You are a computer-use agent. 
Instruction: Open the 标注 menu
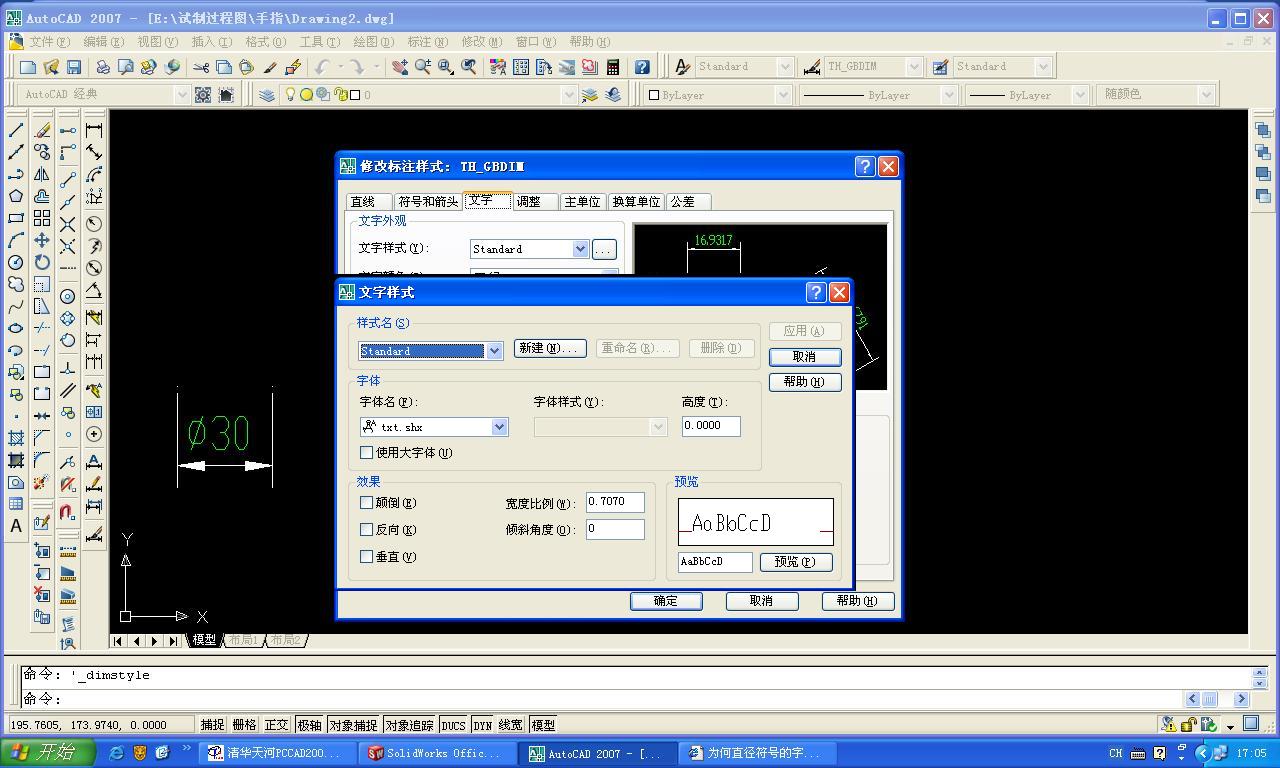(427, 42)
